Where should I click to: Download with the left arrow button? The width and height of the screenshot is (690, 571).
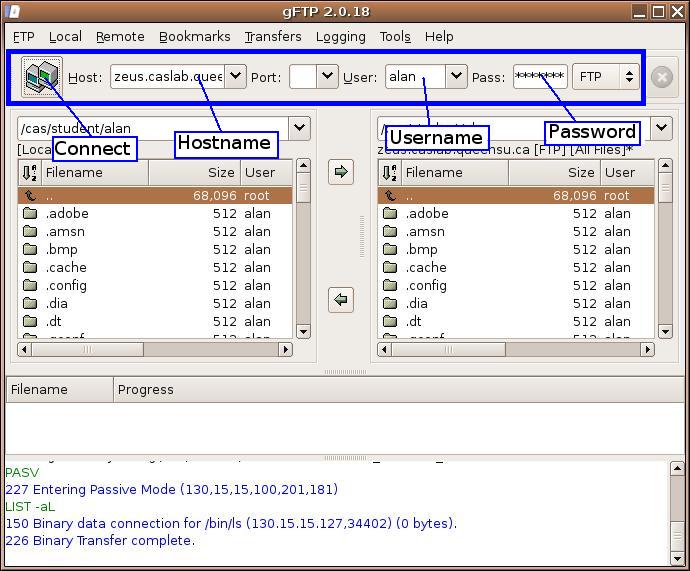[341, 300]
